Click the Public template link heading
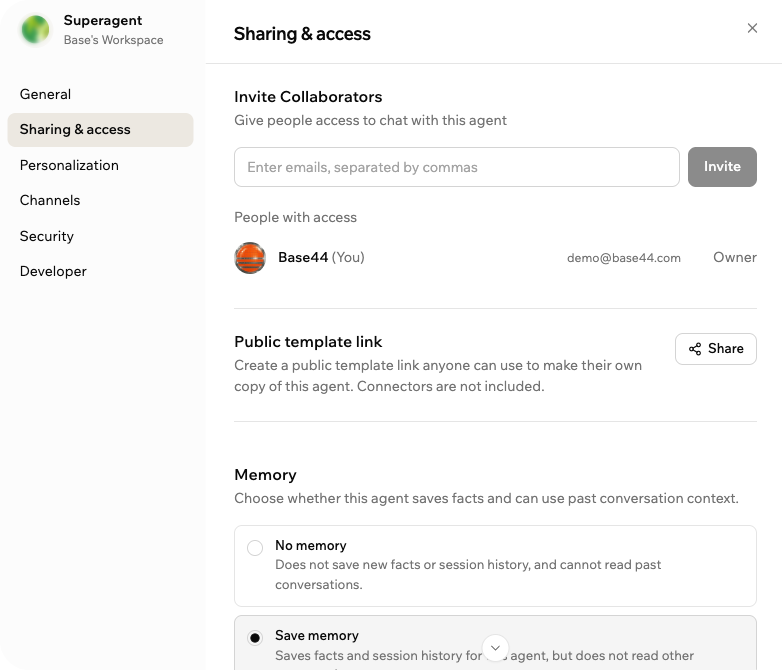 point(308,342)
